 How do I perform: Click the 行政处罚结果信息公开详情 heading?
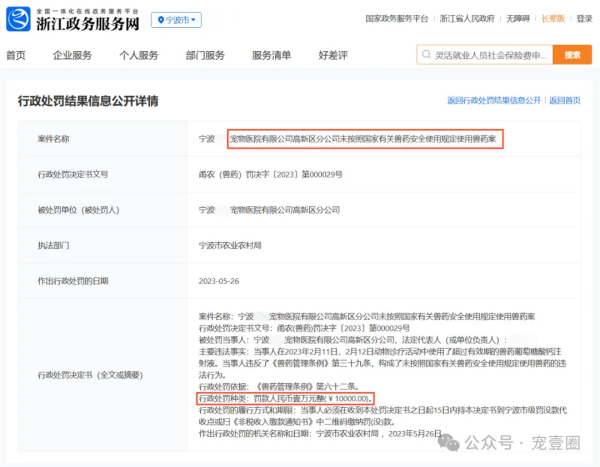coord(88,101)
